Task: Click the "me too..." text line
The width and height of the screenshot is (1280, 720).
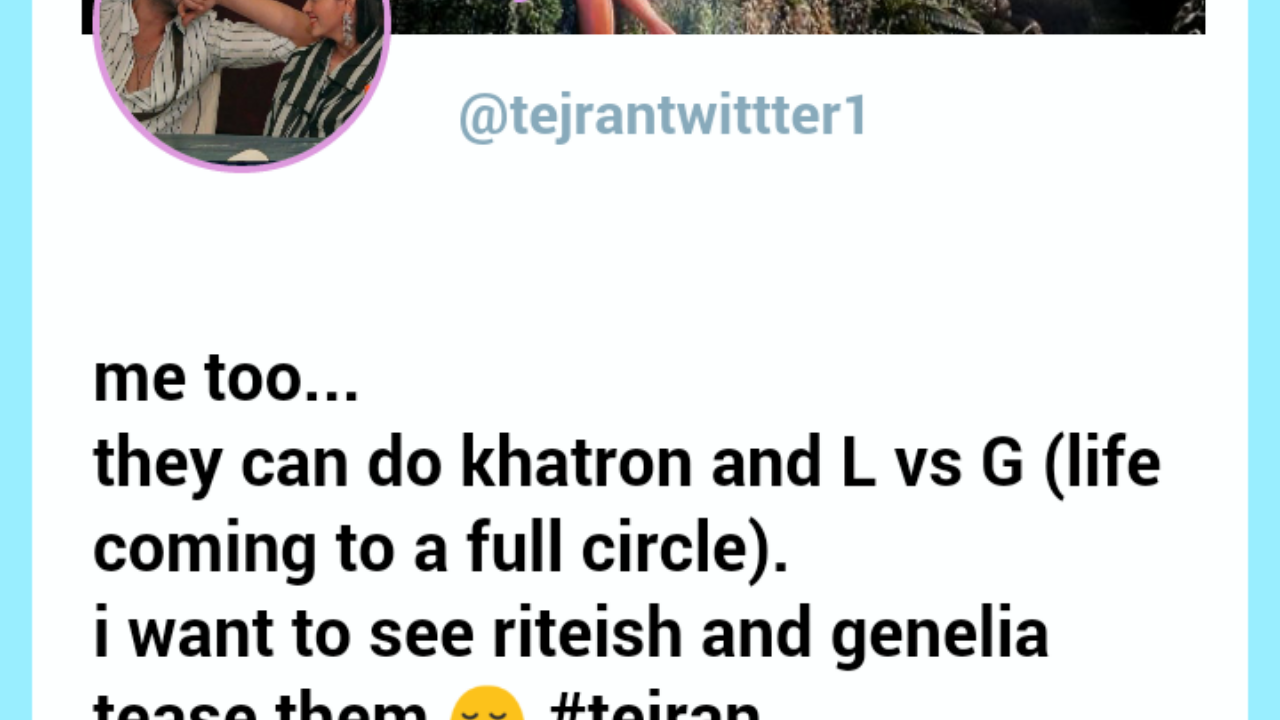Action: click(x=225, y=380)
